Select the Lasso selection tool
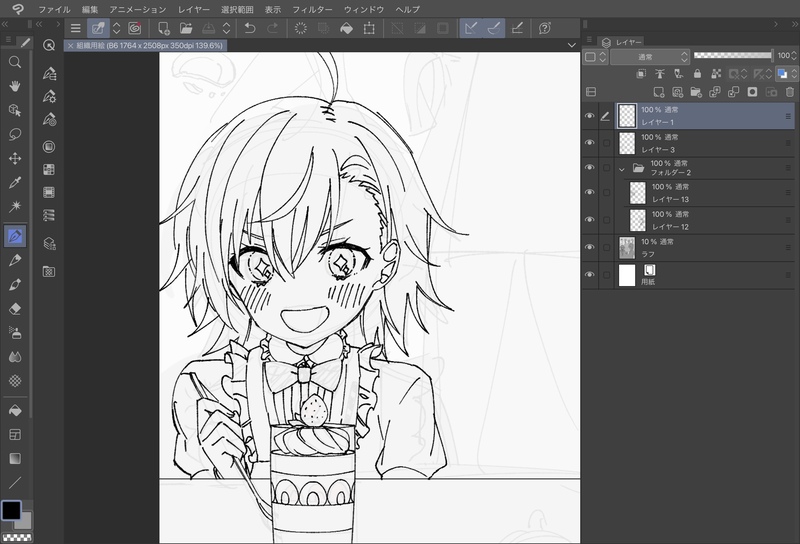Viewport: 800px width, 544px height. 15,134
